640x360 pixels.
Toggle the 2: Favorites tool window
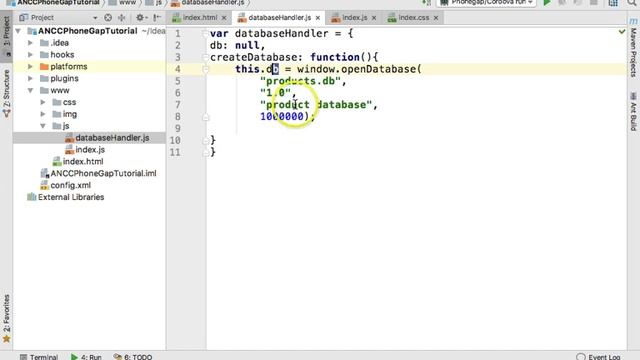(6, 318)
